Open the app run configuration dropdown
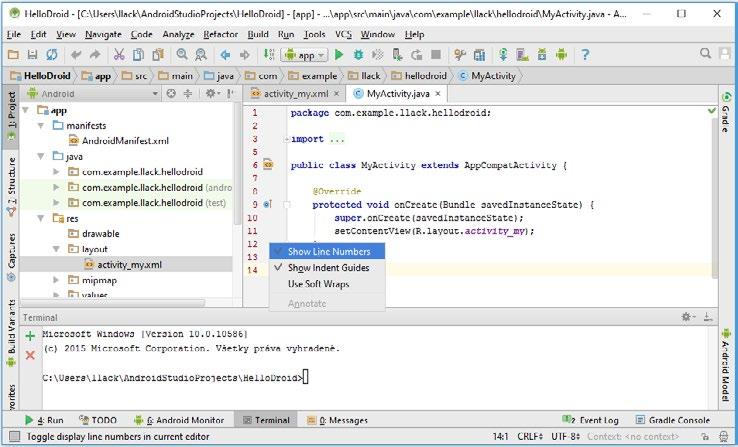738x447 pixels. click(x=304, y=55)
